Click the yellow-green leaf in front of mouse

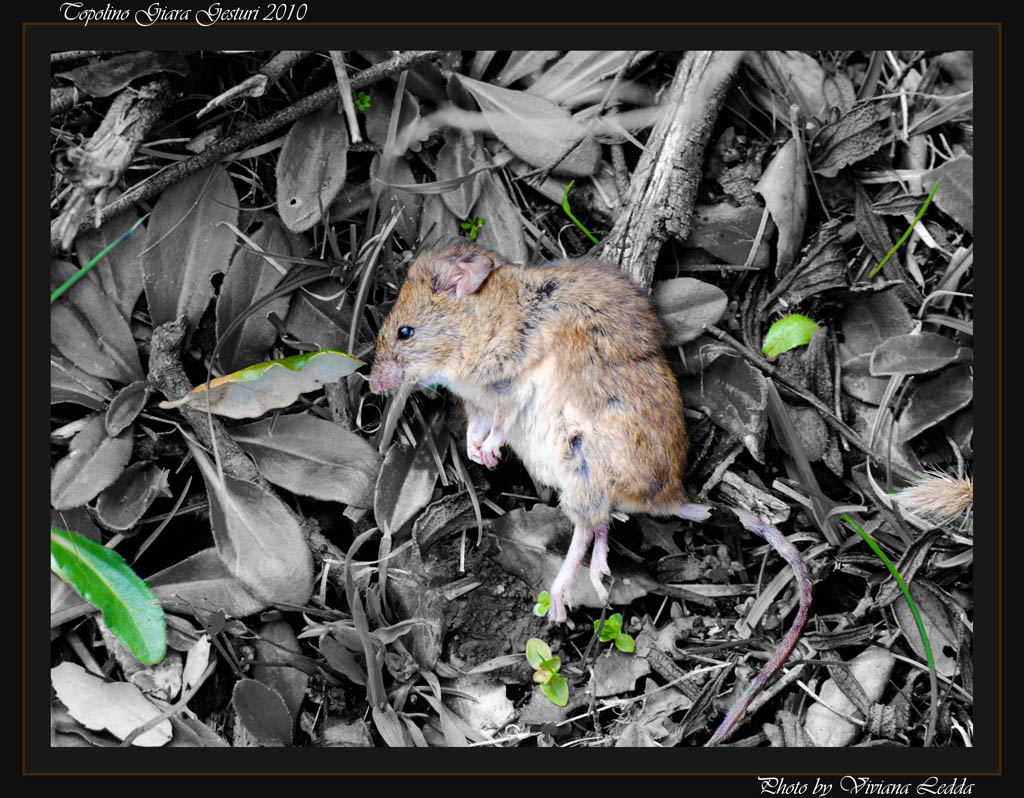click(270, 383)
